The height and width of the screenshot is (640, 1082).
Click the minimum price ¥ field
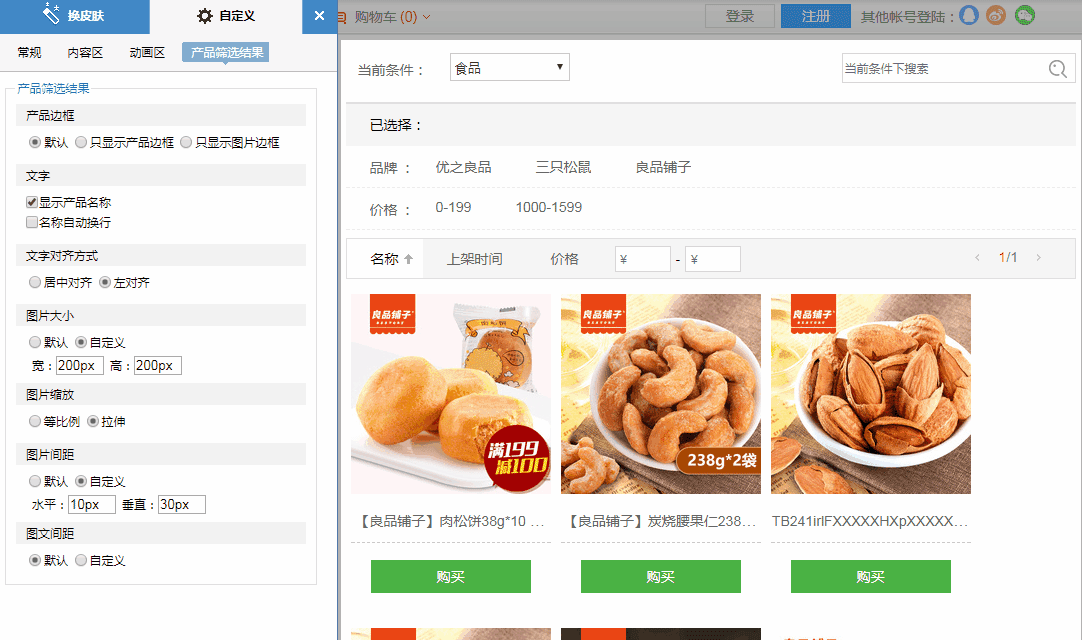(642, 259)
